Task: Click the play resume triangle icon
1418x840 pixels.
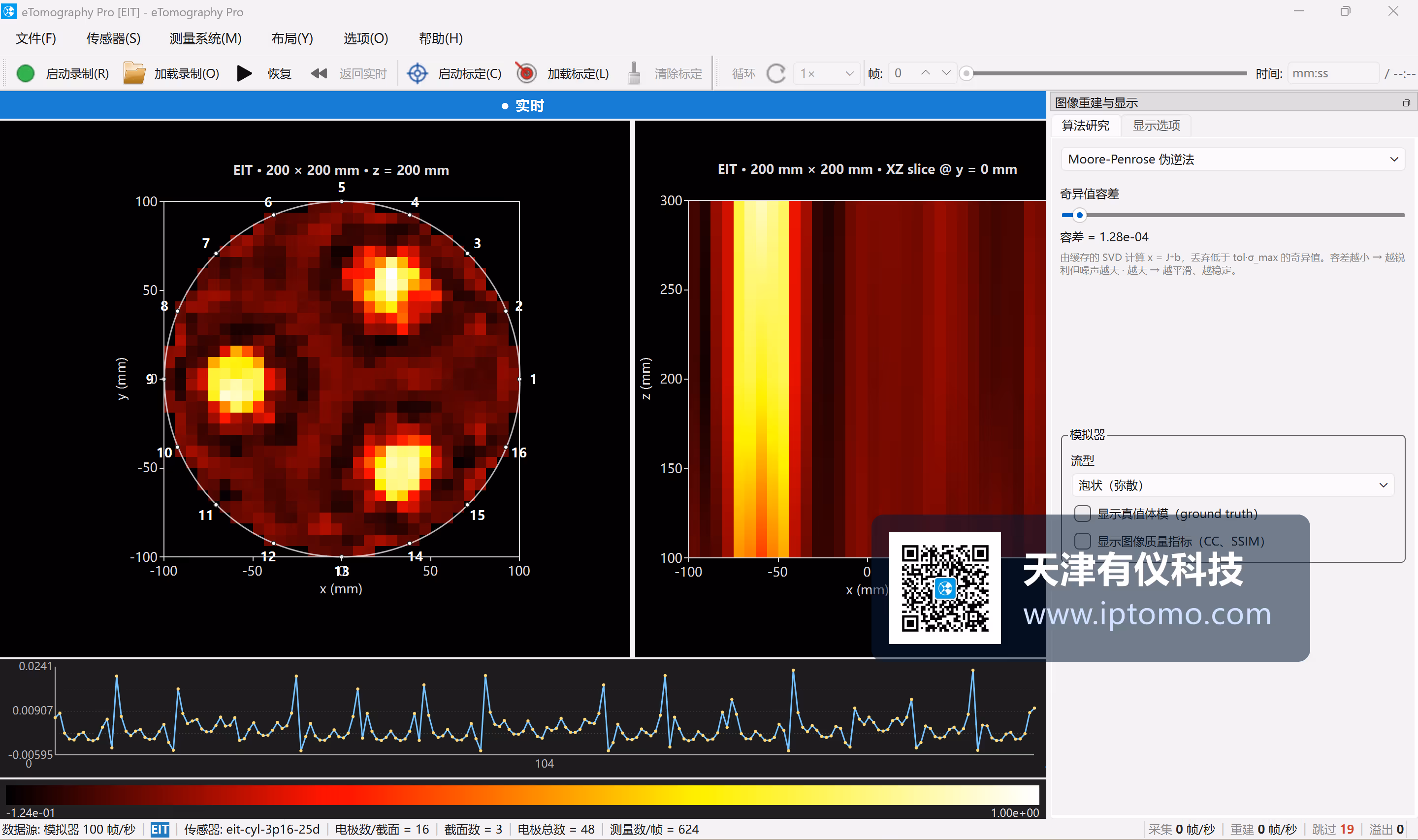Action: pos(244,73)
